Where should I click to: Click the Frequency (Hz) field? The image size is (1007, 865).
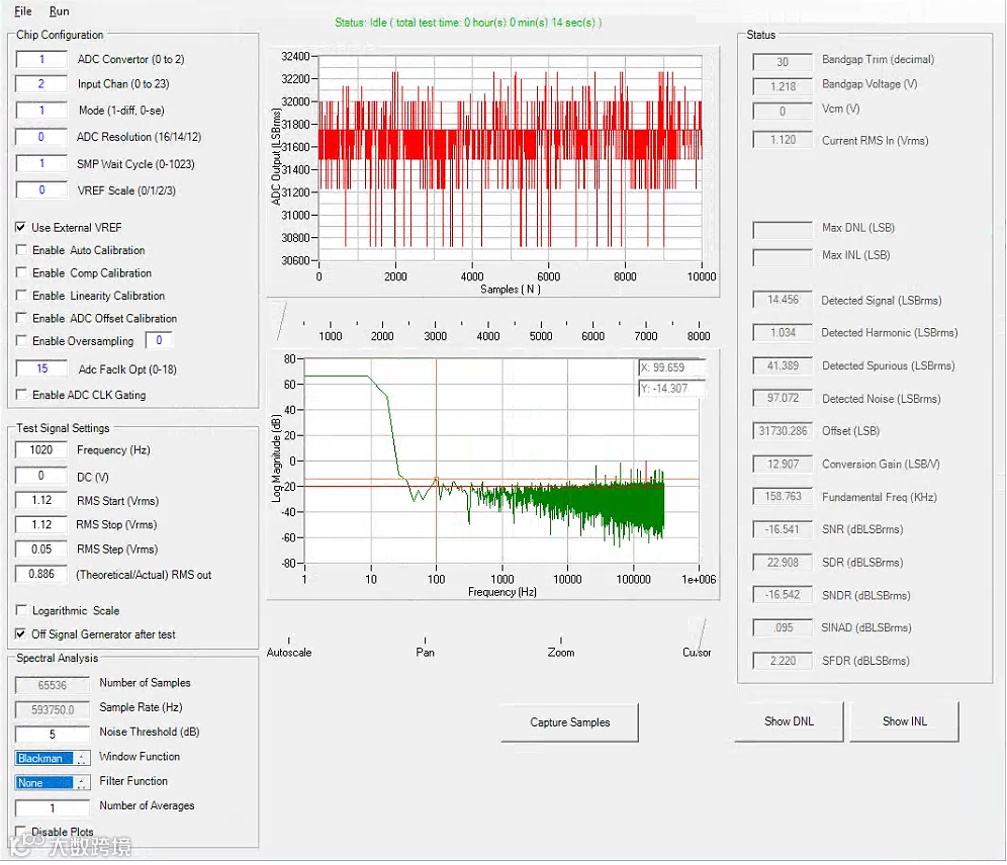41,450
